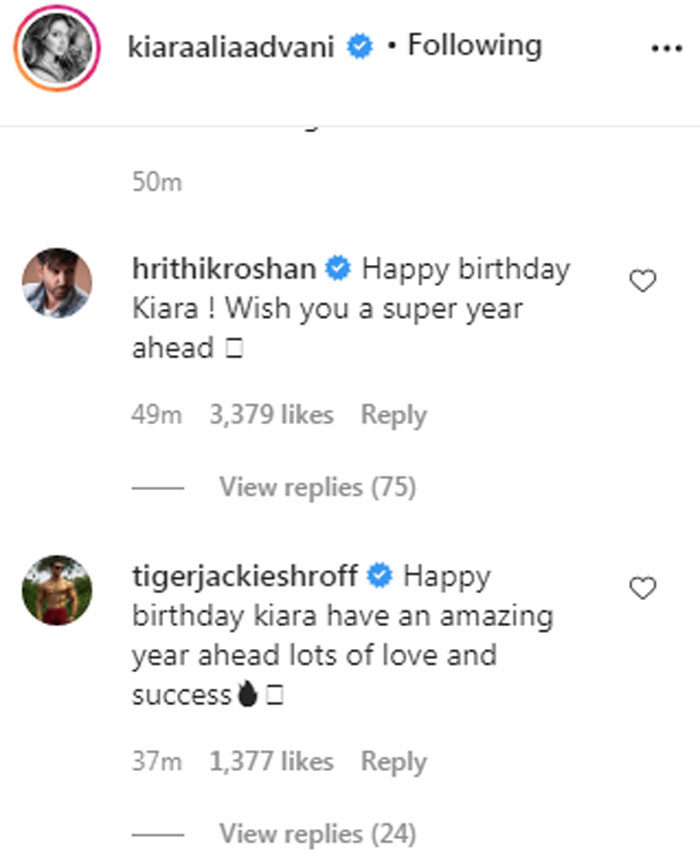Screen dimensions: 700x867
Task: Open the hrithikroshan username link
Action: pos(224,269)
